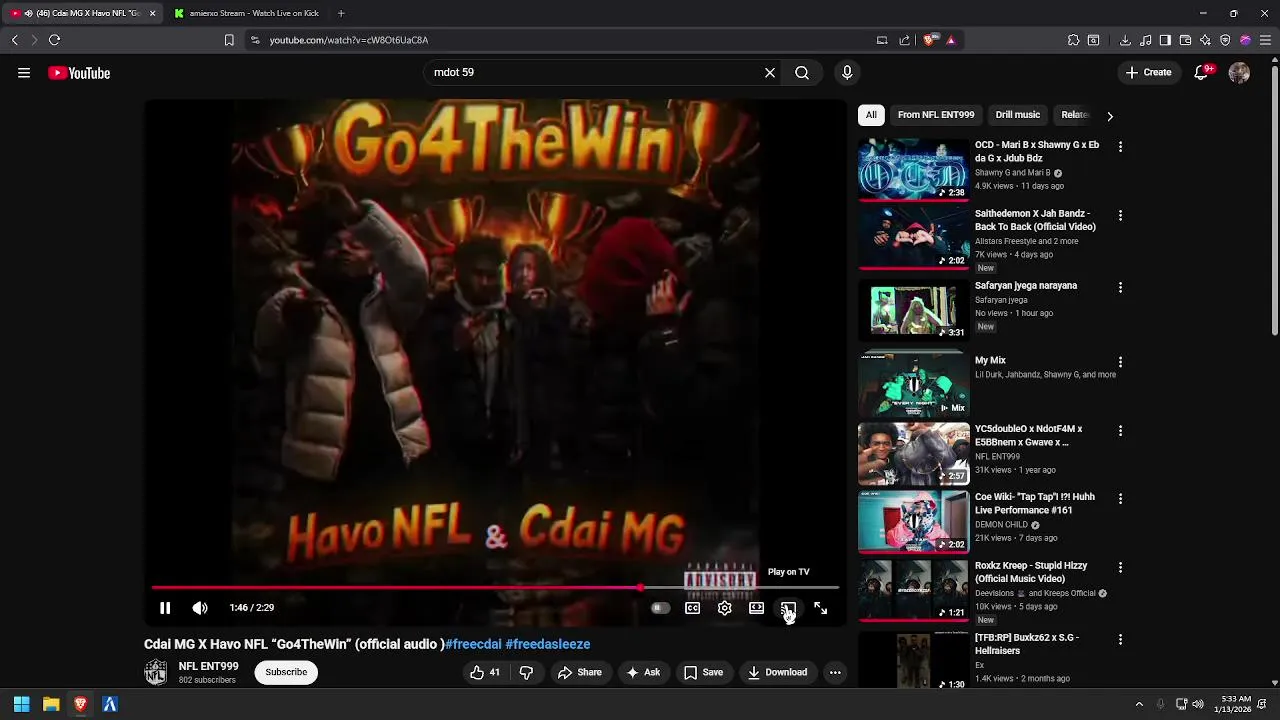Screen dimensions: 1280x720
Task: Click Play on TV cast icon
Action: click(788, 608)
